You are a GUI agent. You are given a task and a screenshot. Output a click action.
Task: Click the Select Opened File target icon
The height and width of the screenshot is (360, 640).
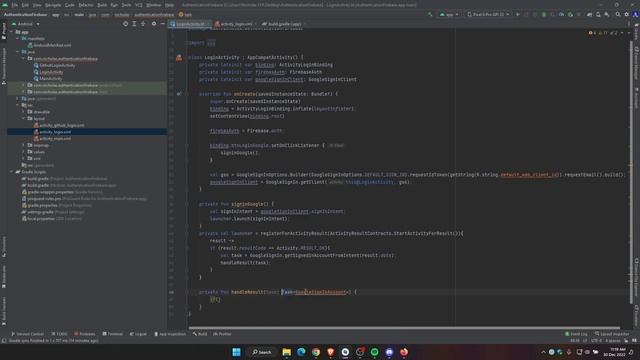125,24
